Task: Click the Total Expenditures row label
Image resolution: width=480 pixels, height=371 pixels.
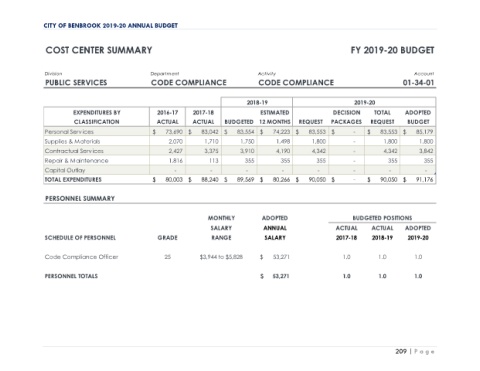Action: (73, 180)
